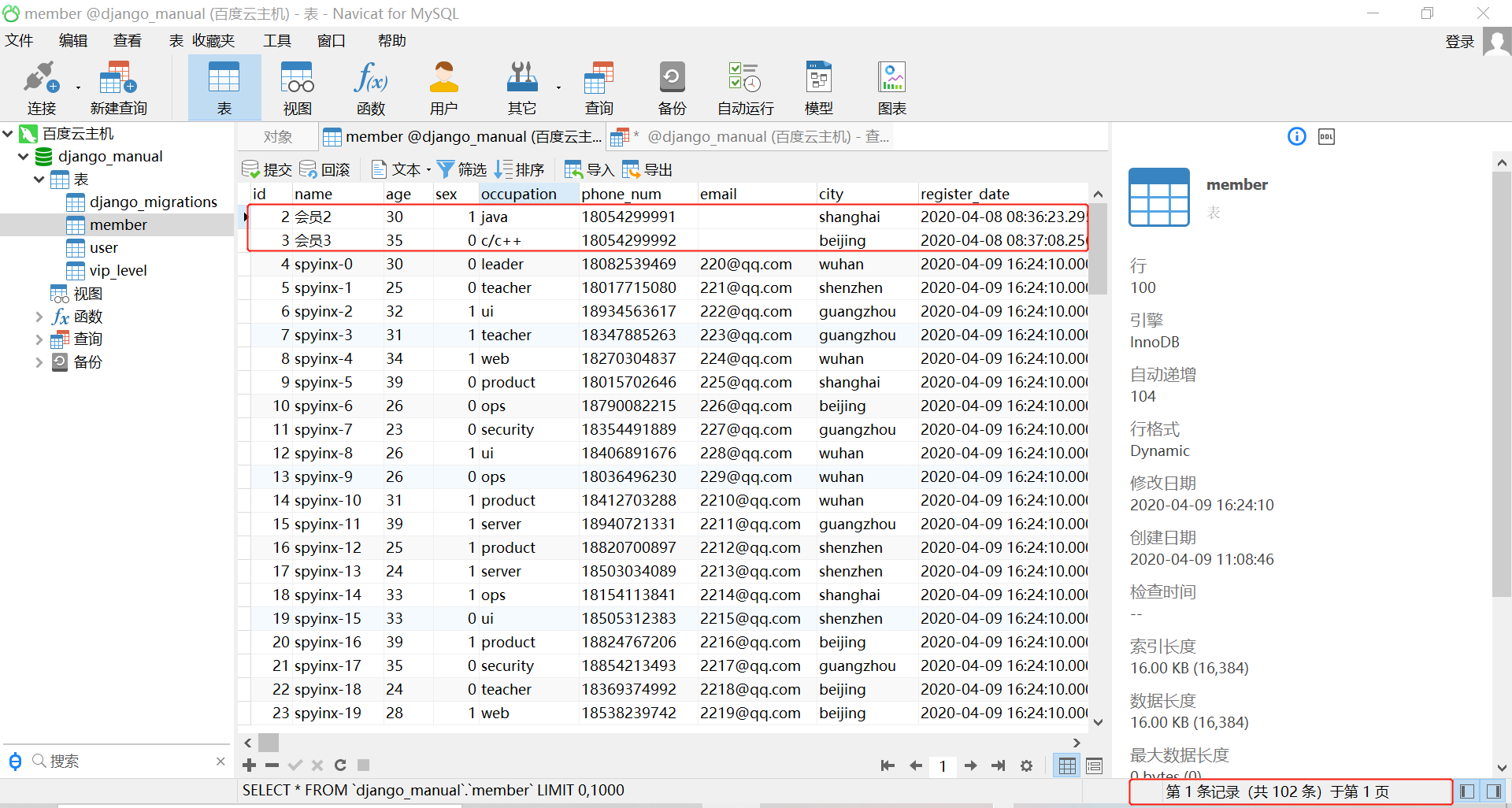Screen dimensions: 1512x808
Task: Open the 模型 model toolbar icon
Action: (819, 87)
